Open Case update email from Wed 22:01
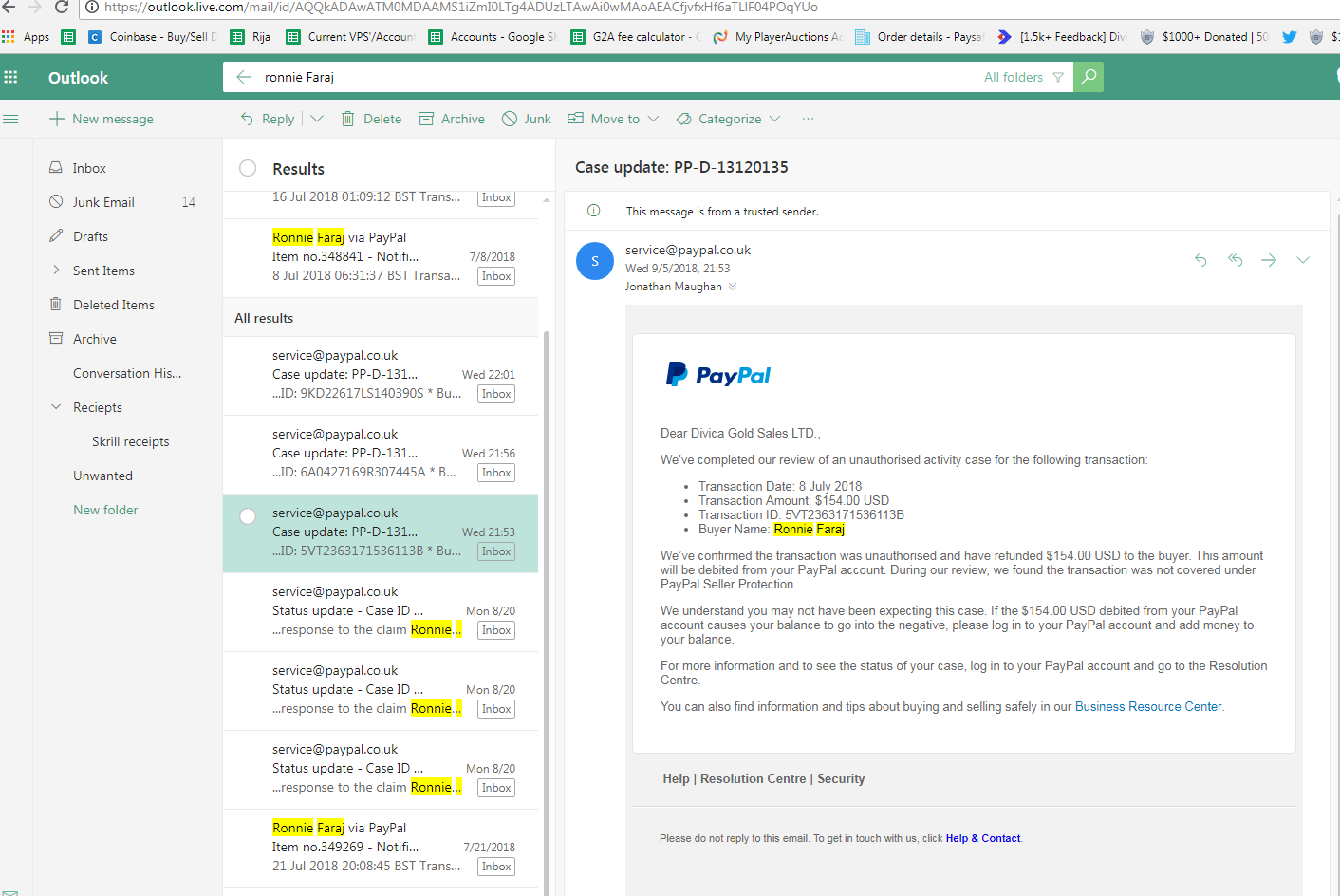 click(x=381, y=376)
